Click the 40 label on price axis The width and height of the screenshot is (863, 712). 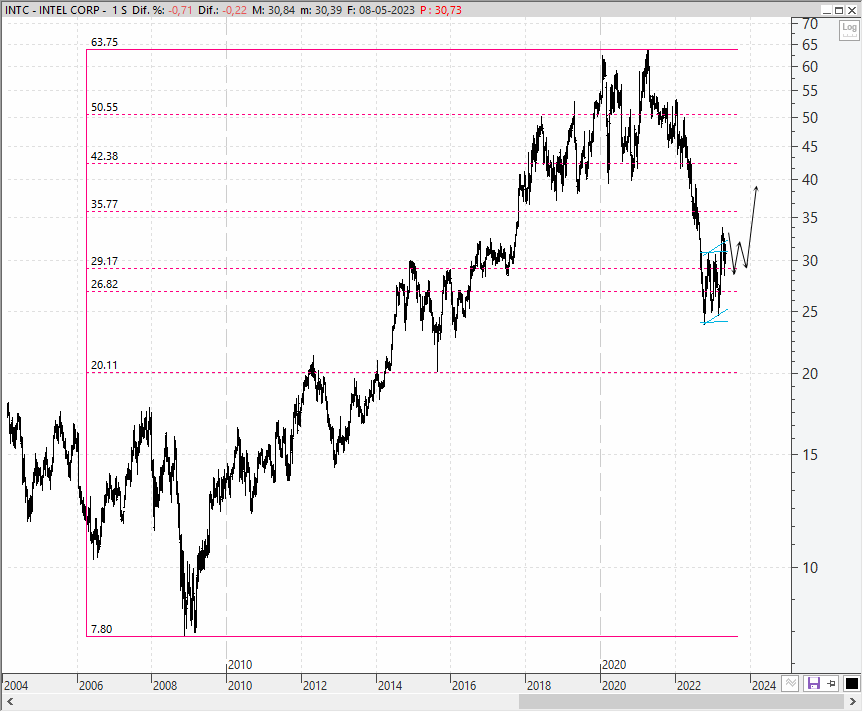(x=810, y=180)
